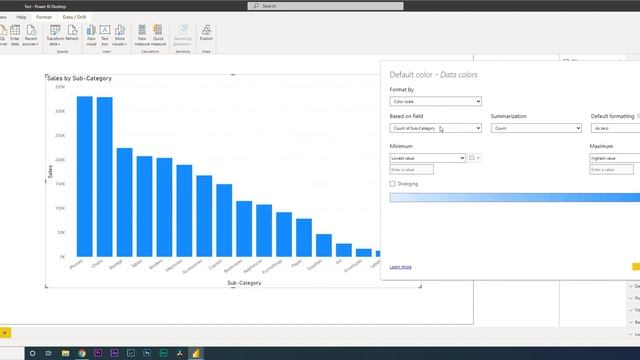Click the Maximum value input field
The height and width of the screenshot is (360, 640).
611,169
